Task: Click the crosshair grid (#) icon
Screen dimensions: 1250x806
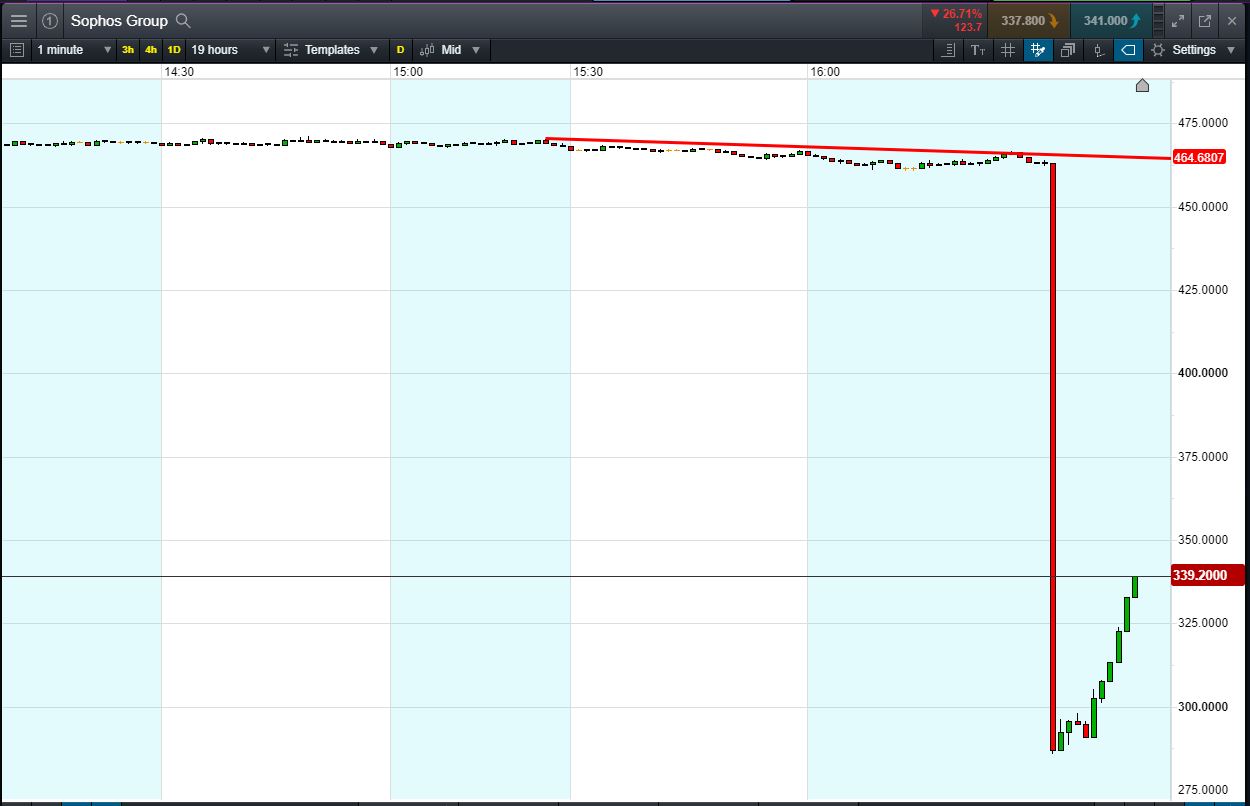Action: 1008,50
